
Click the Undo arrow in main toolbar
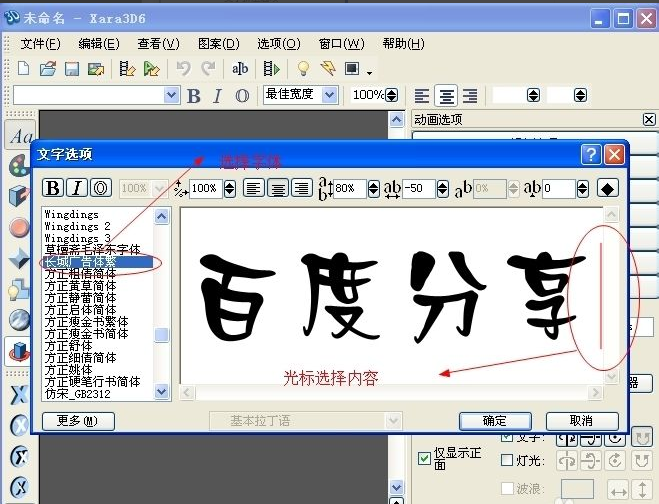coord(183,69)
